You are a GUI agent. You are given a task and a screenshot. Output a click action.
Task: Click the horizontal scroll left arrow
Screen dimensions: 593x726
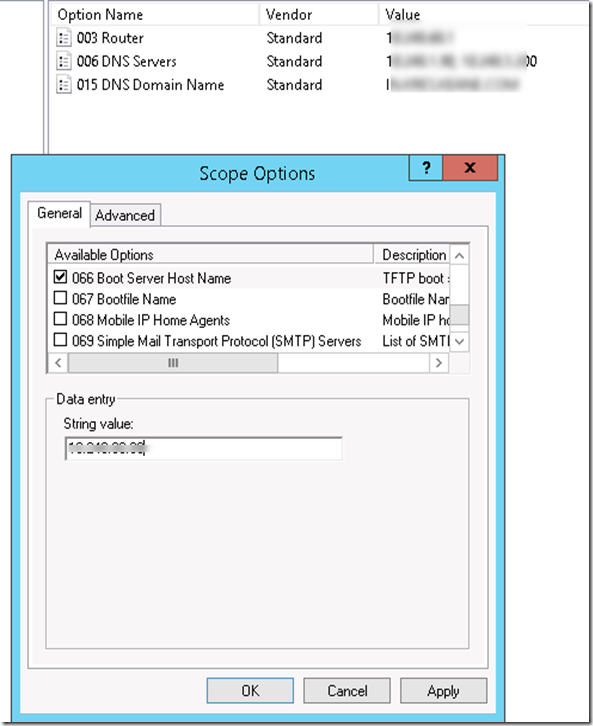tap(58, 363)
